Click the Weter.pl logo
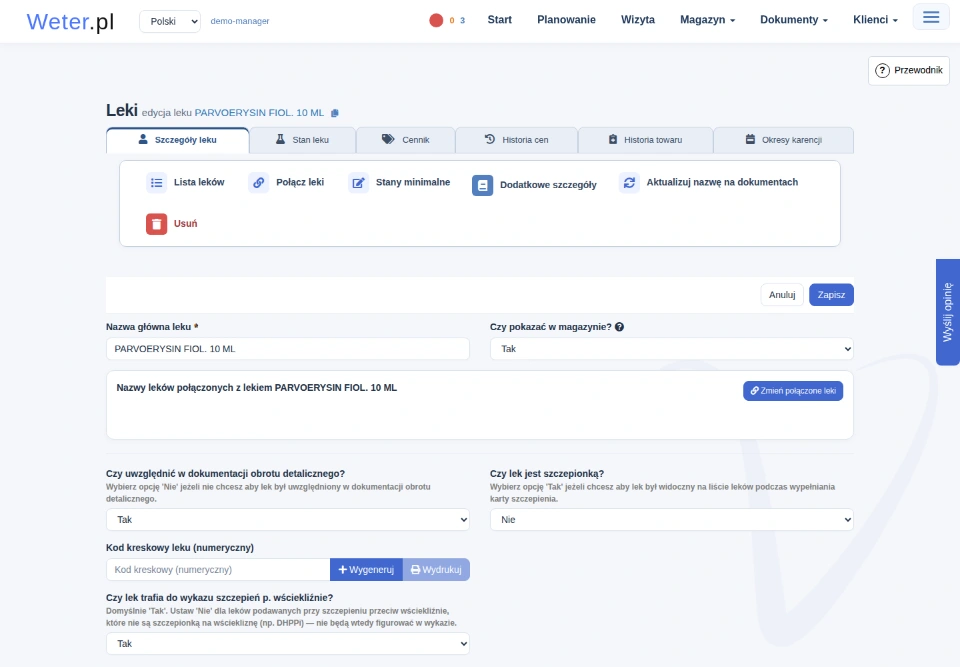Image resolution: width=960 pixels, height=667 pixels. coord(70,21)
